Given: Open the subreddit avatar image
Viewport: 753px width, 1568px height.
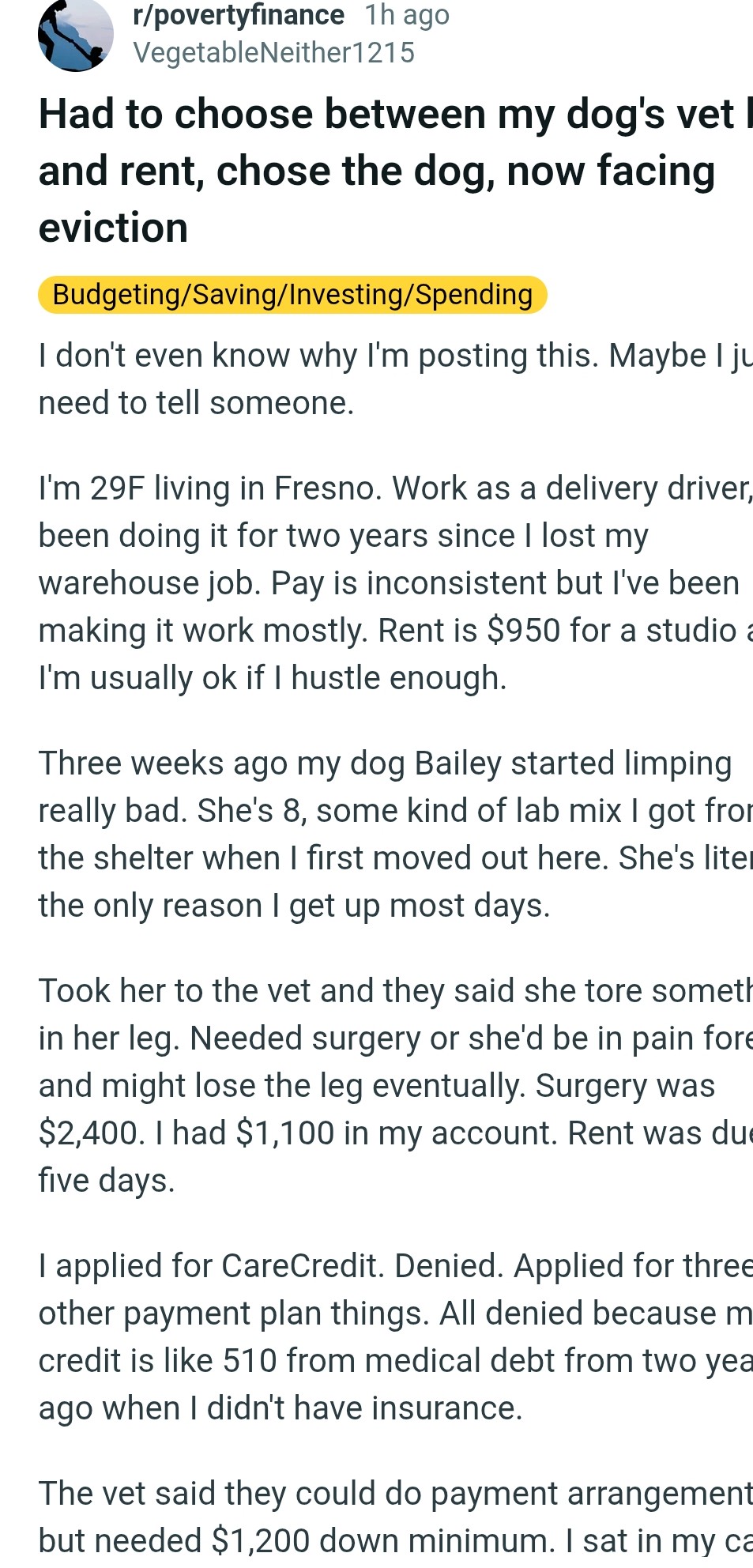Looking at the screenshot, I should (75, 35).
